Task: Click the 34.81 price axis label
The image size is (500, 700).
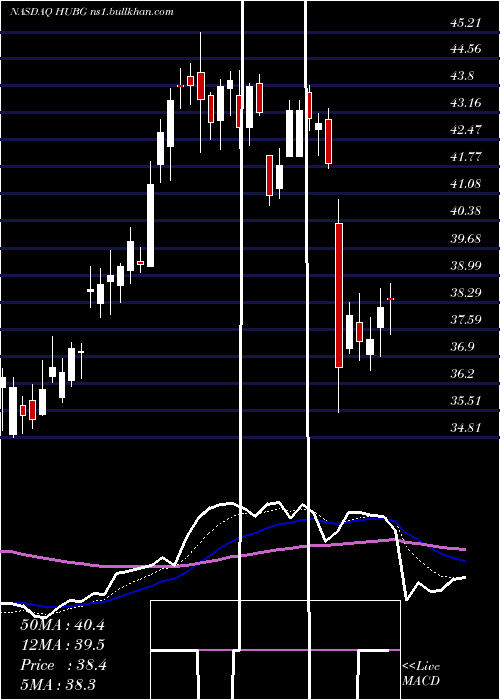Action: tap(466, 428)
